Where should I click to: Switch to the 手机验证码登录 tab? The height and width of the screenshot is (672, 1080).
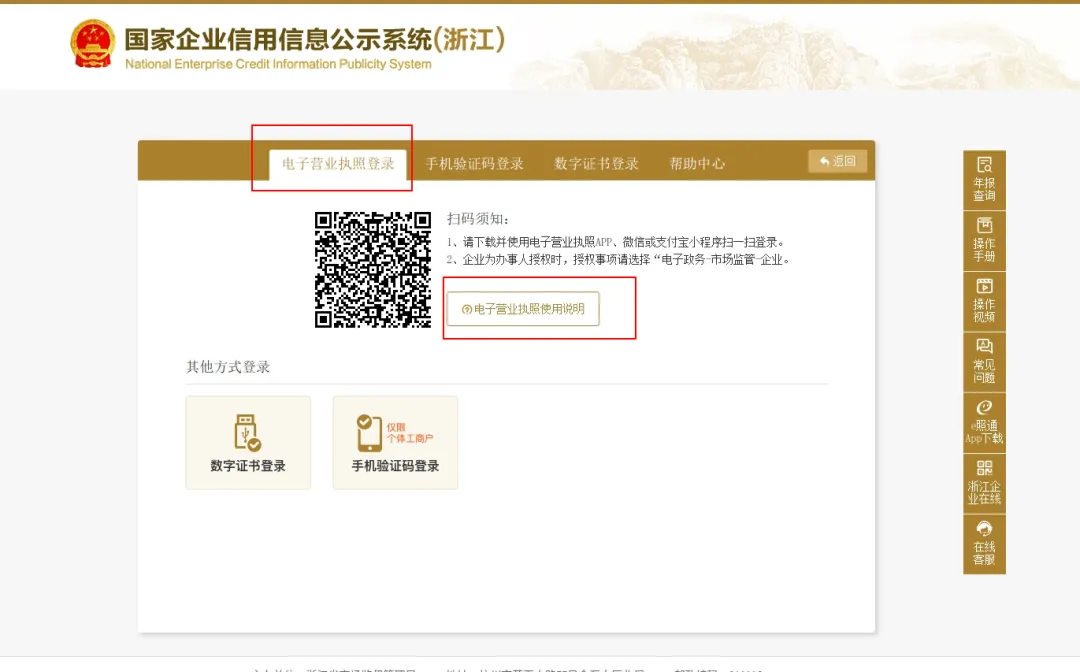click(x=473, y=163)
